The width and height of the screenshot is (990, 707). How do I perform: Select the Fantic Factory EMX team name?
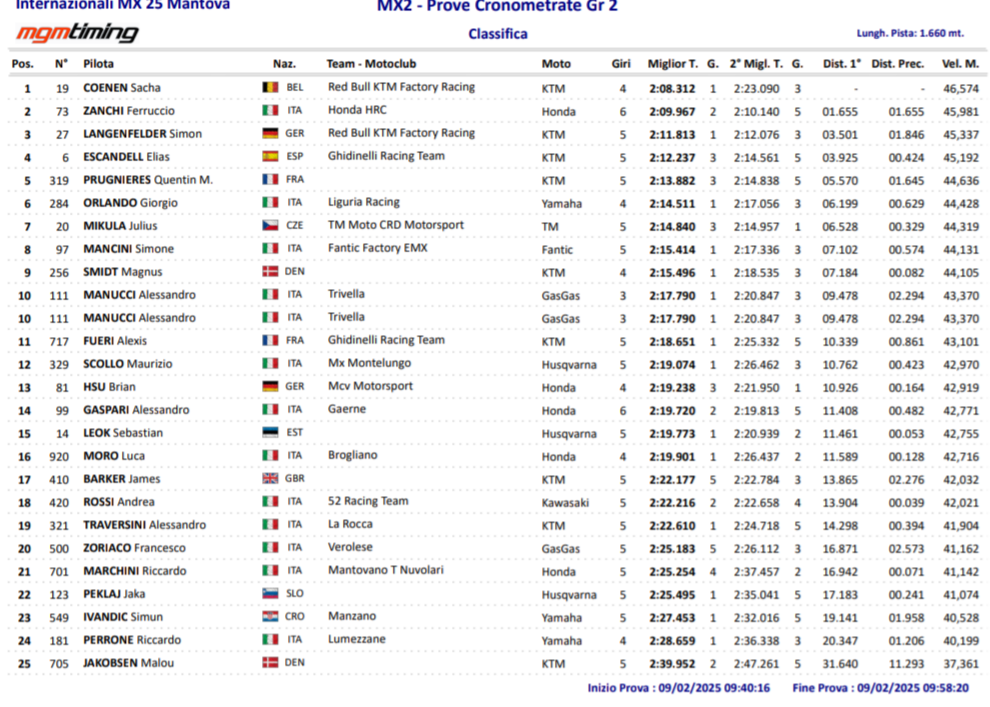(377, 248)
